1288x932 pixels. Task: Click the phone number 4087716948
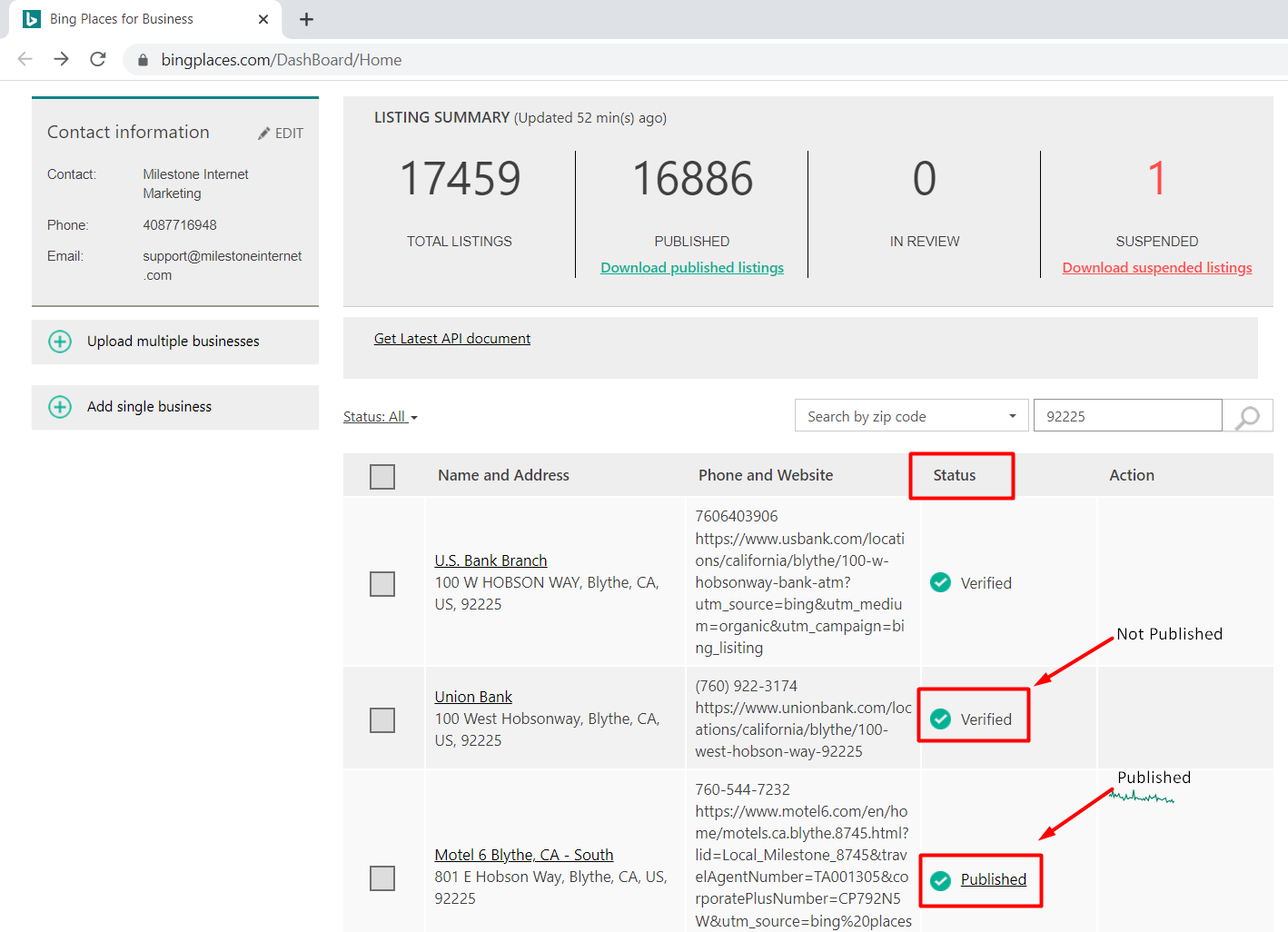coord(180,225)
